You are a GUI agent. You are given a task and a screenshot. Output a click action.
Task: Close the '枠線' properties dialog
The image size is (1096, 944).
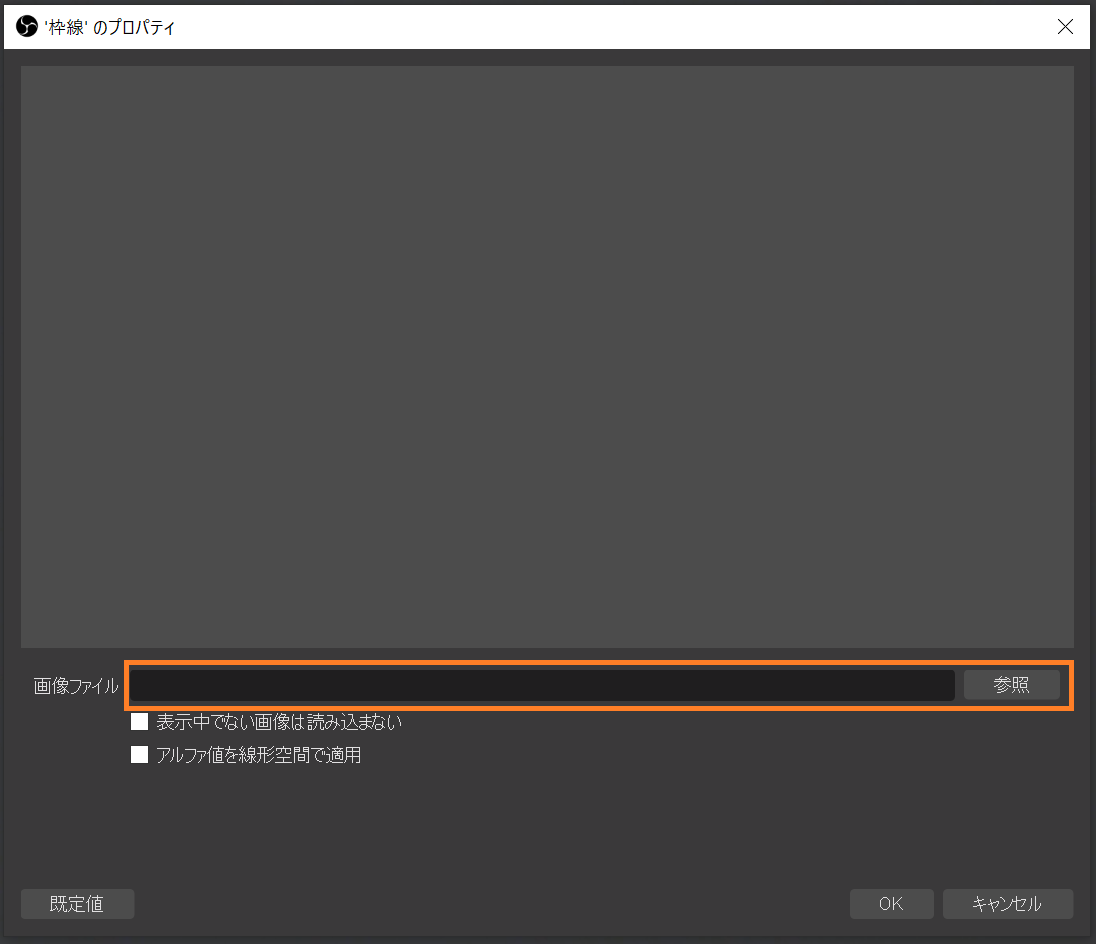[x=1065, y=27]
